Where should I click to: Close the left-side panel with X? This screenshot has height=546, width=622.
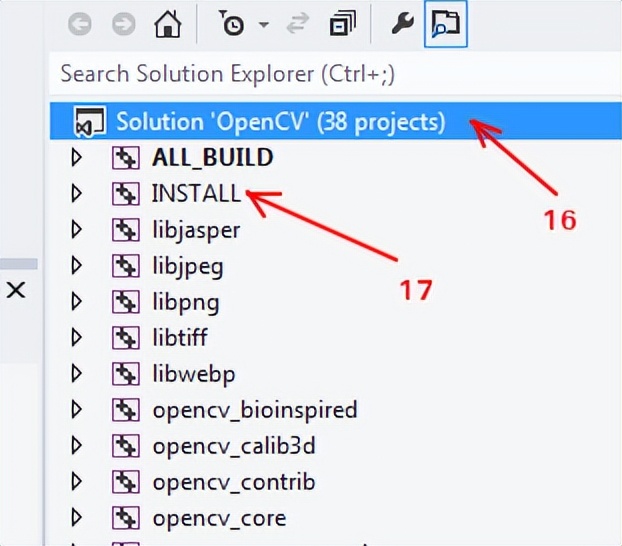pyautogui.click(x=16, y=290)
